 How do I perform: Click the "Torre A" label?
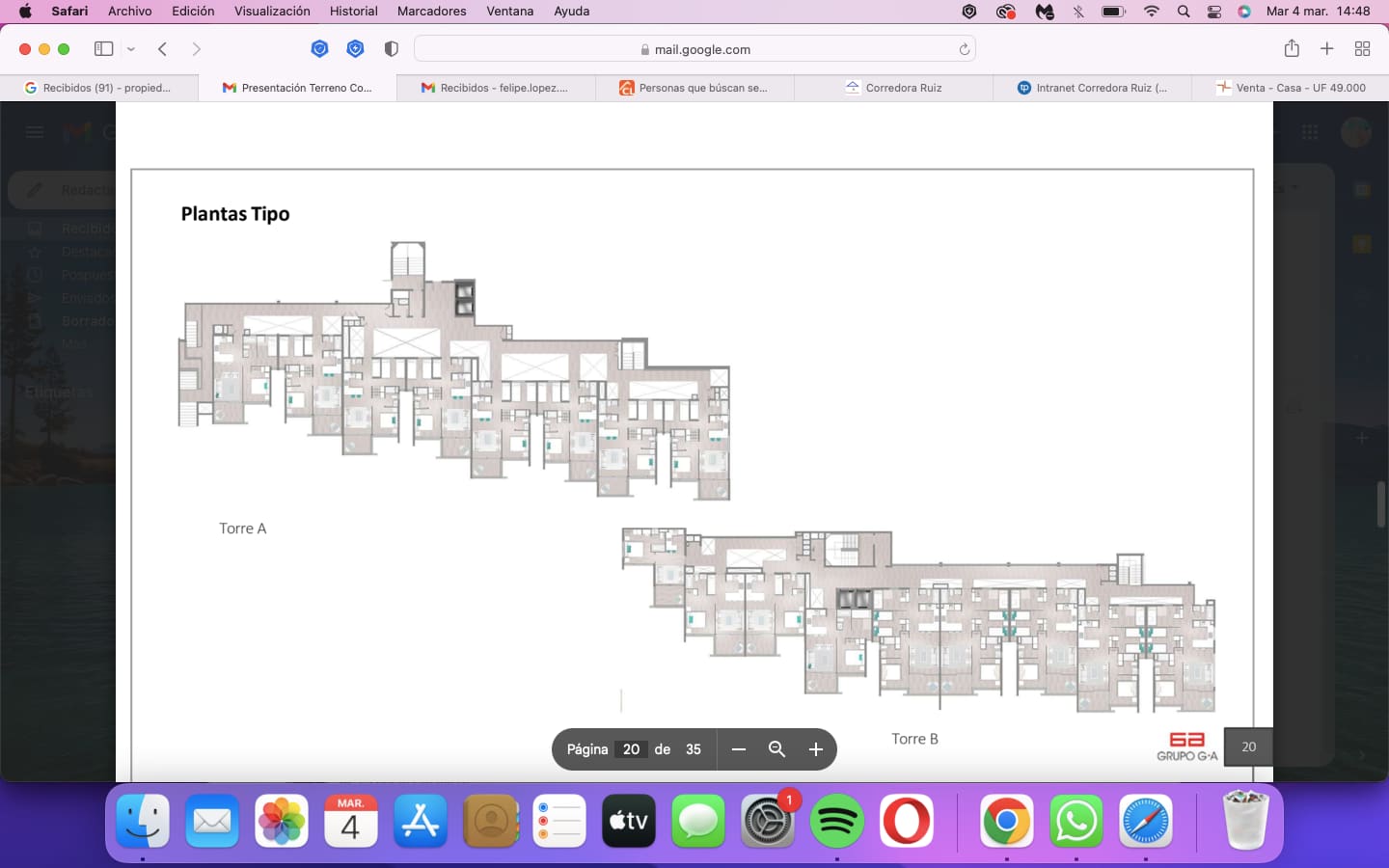[x=243, y=529]
